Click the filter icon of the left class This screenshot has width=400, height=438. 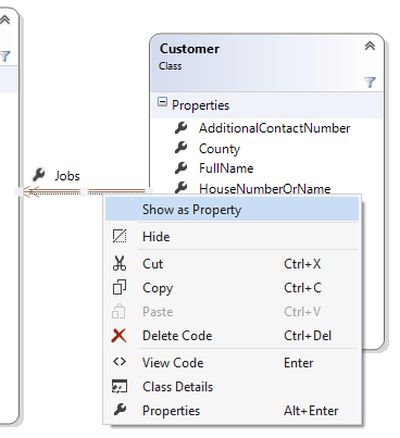tap(5, 56)
